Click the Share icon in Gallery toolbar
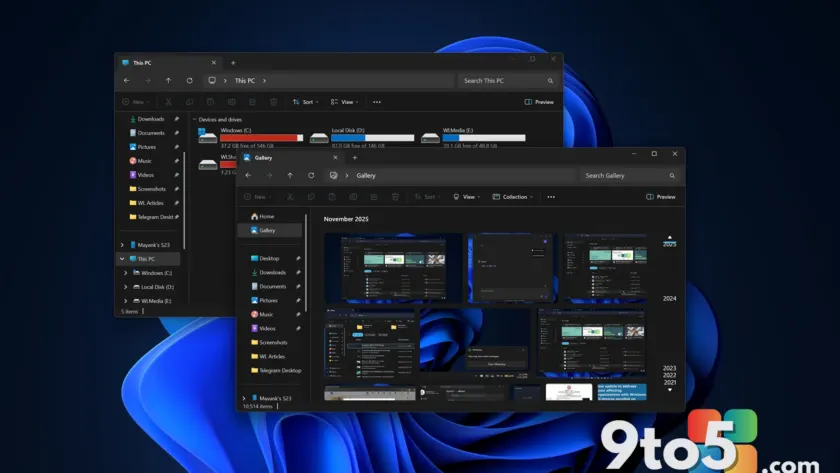The image size is (840, 473). click(x=374, y=197)
